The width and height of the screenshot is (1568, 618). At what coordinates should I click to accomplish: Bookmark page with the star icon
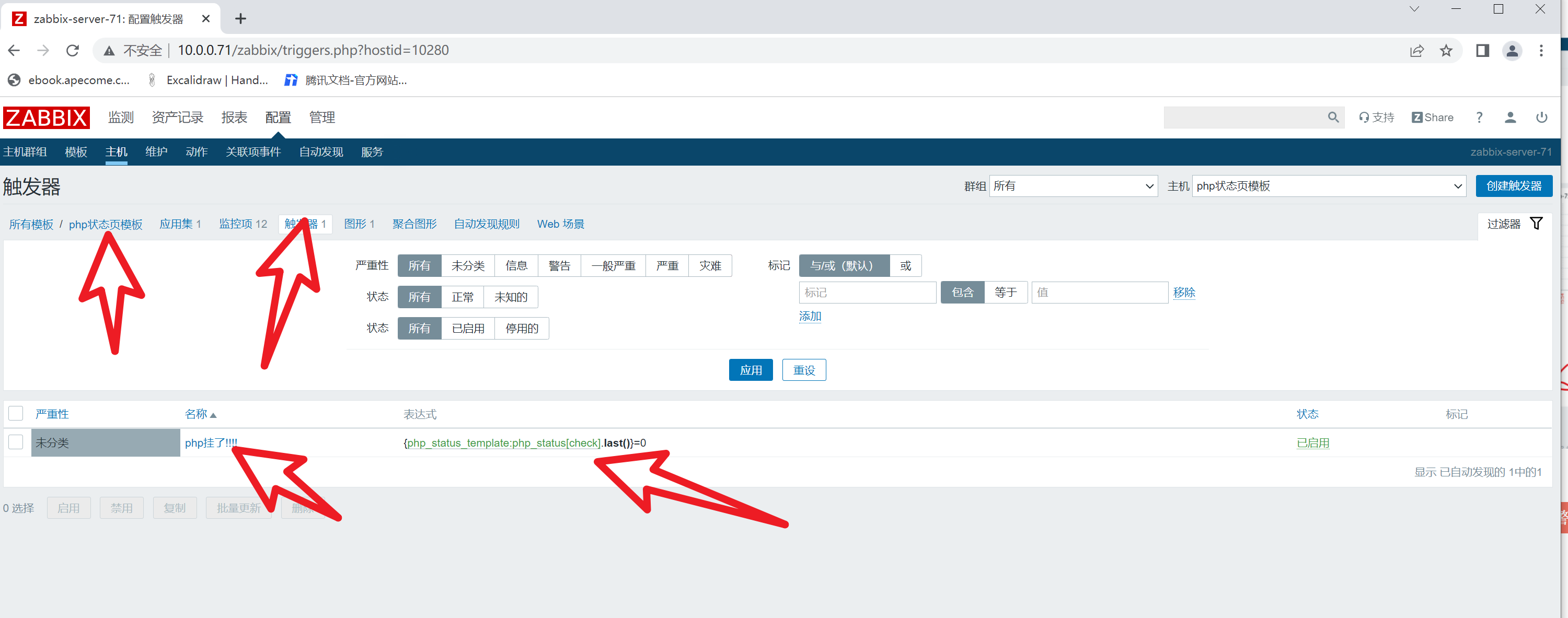pyautogui.click(x=1446, y=51)
